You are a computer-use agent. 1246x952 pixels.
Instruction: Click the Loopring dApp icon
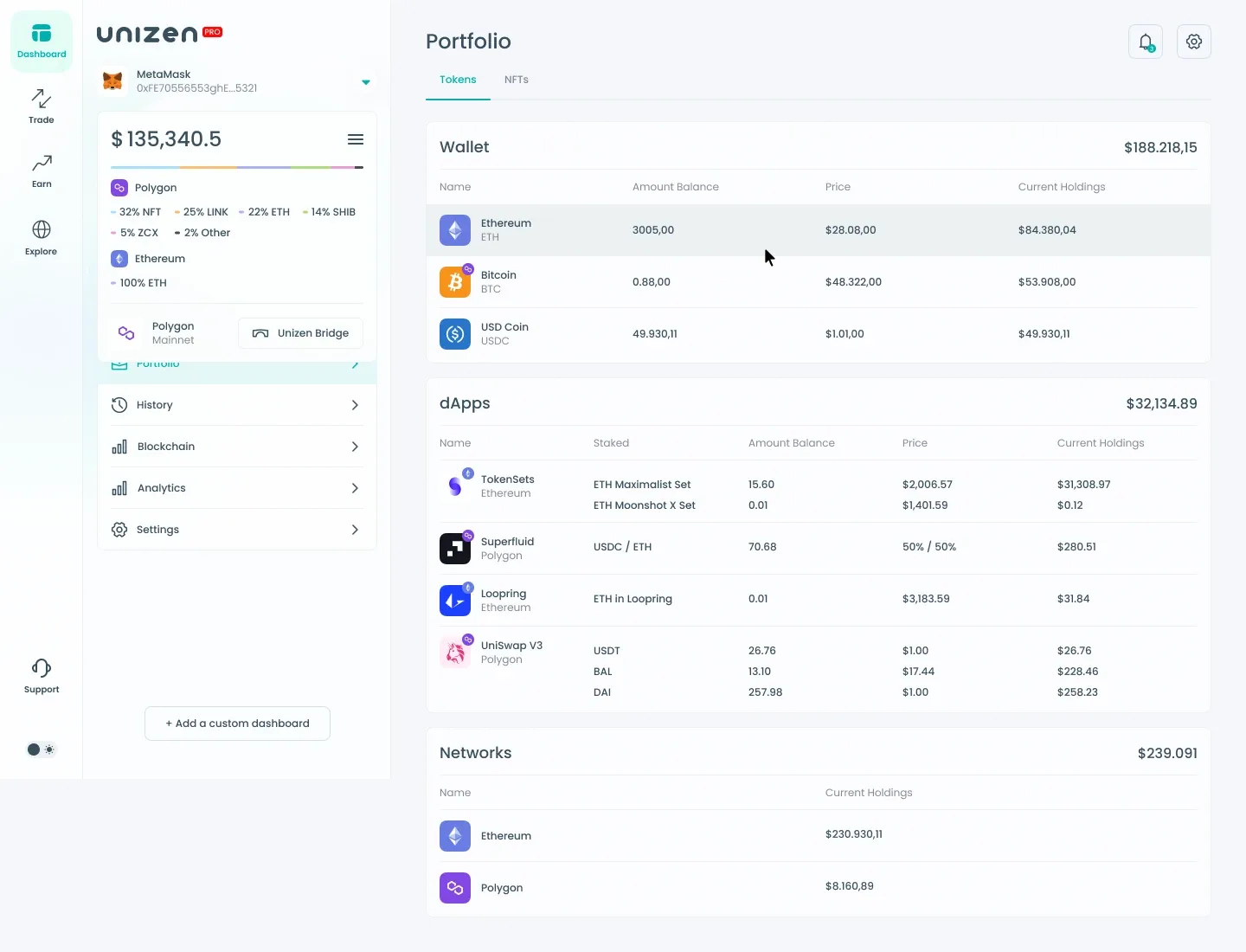tap(455, 601)
